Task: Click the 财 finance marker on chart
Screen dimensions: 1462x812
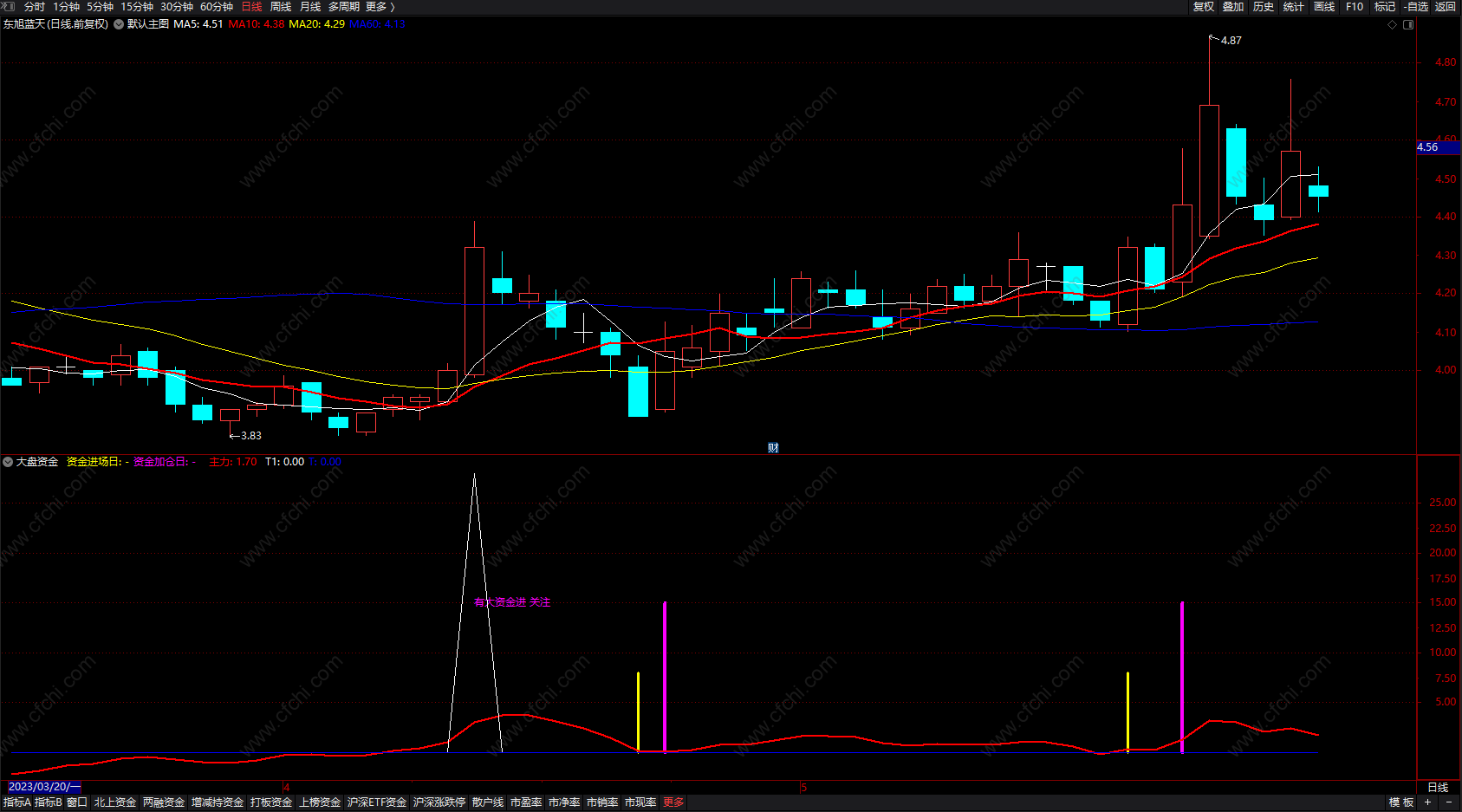Action: click(773, 448)
